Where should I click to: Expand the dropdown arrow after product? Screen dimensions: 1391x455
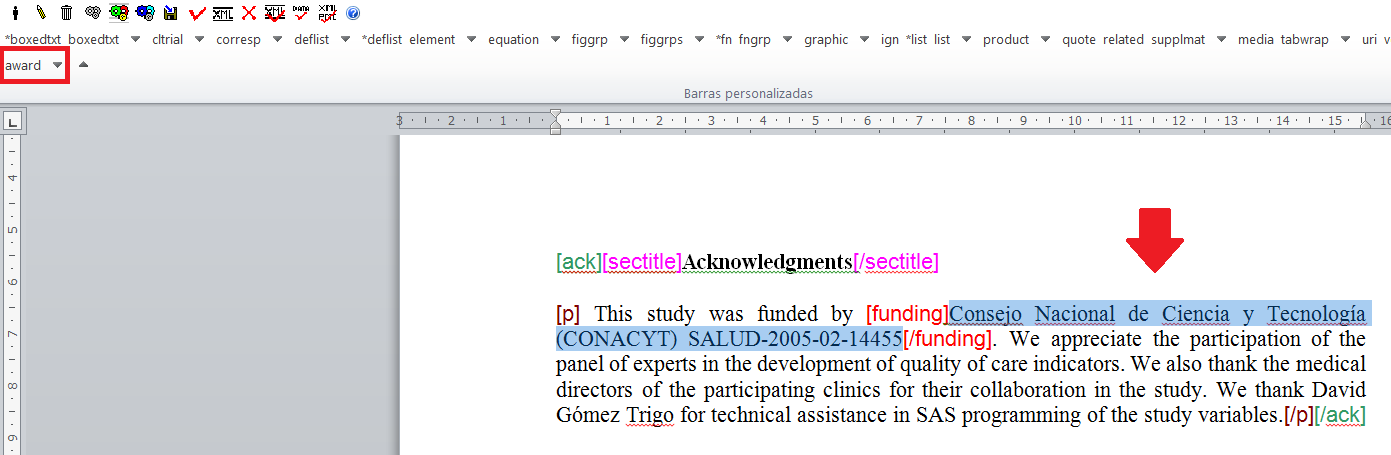(1045, 40)
